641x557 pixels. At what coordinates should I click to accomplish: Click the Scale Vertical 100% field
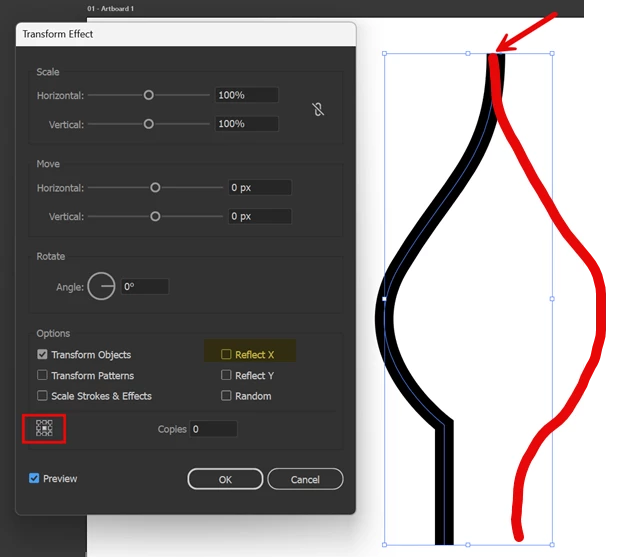click(x=247, y=124)
